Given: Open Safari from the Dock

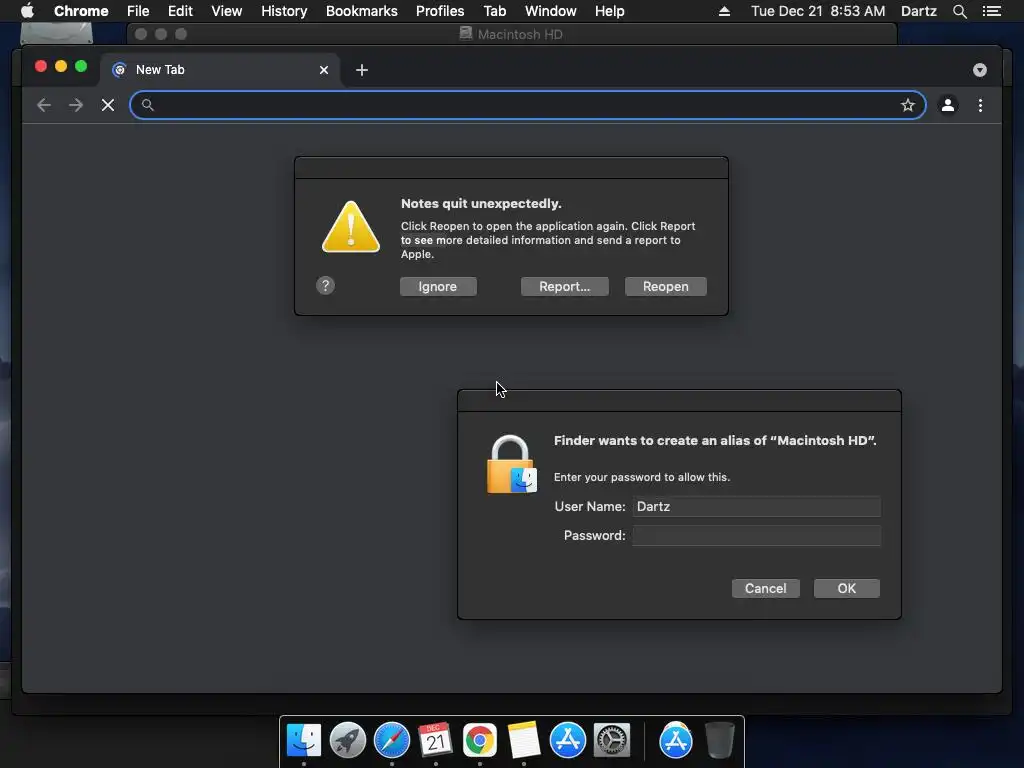Looking at the screenshot, I should [392, 740].
